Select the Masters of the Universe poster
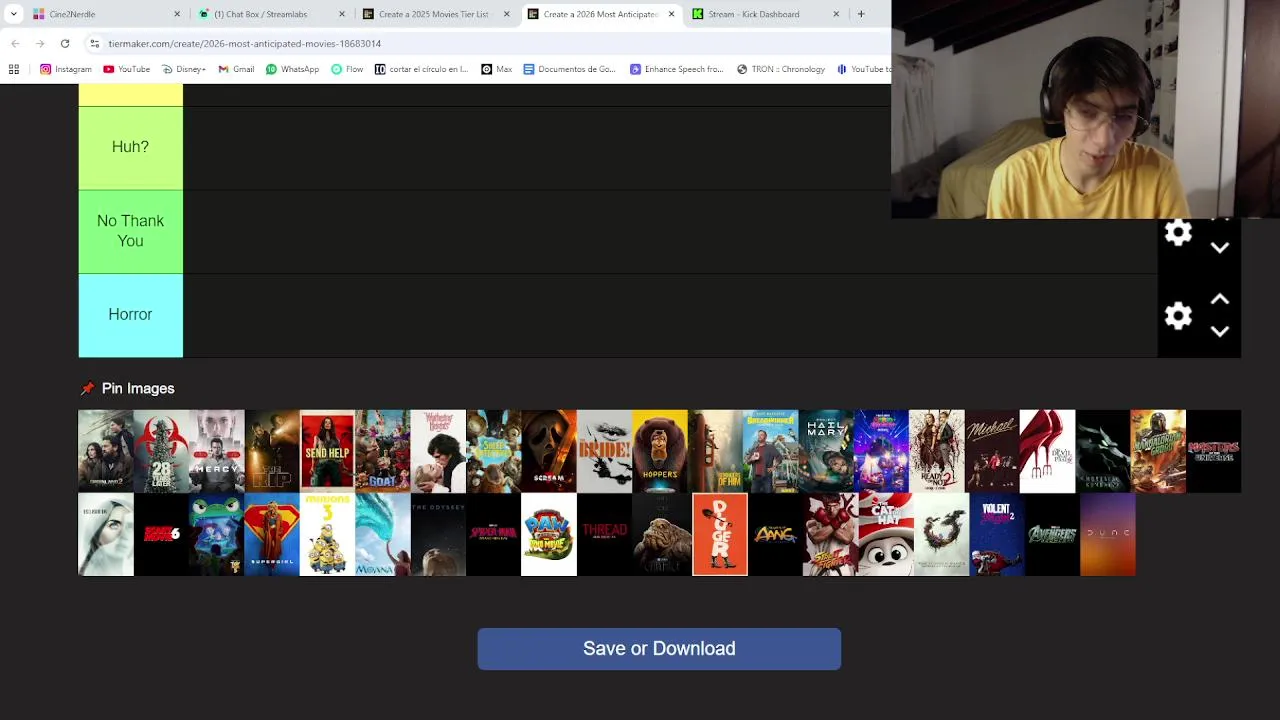Image resolution: width=1280 pixels, height=720 pixels. 1214,451
